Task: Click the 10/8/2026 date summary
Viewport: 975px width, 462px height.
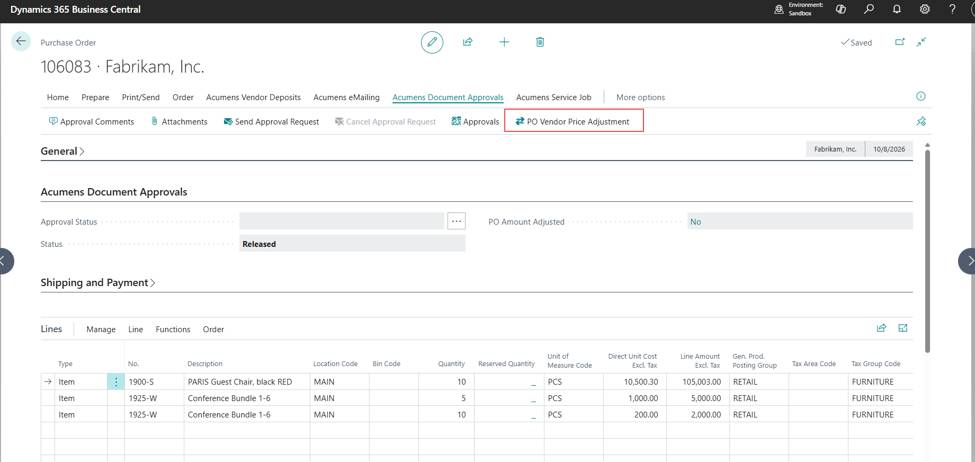Action: (x=889, y=149)
